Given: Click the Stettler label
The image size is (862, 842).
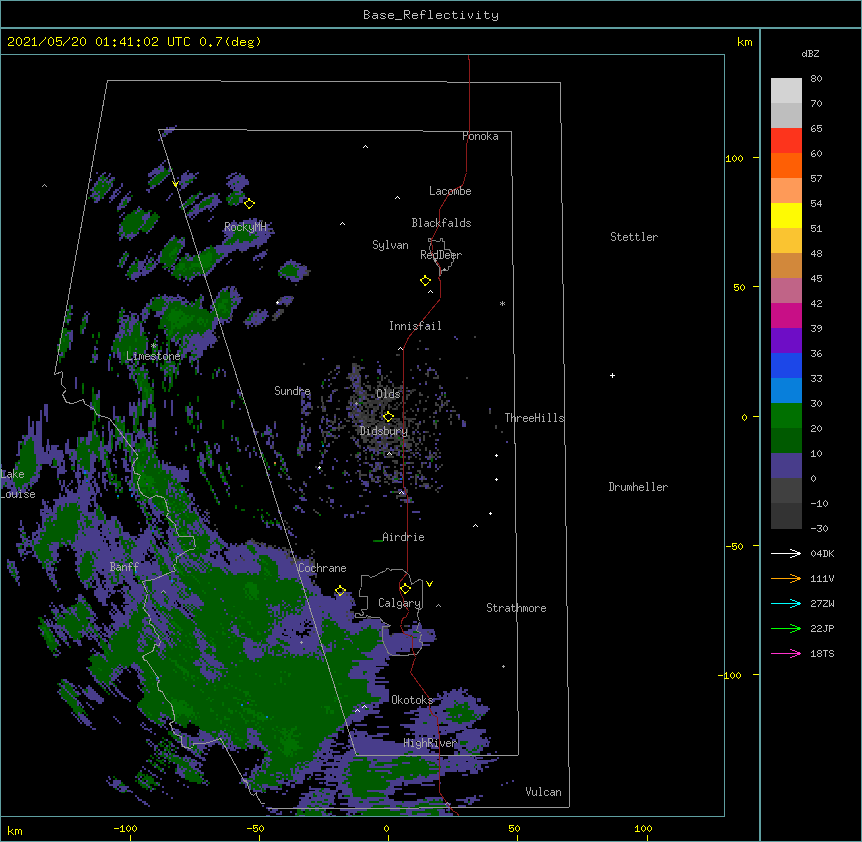Looking at the screenshot, I should pyautogui.click(x=634, y=237).
